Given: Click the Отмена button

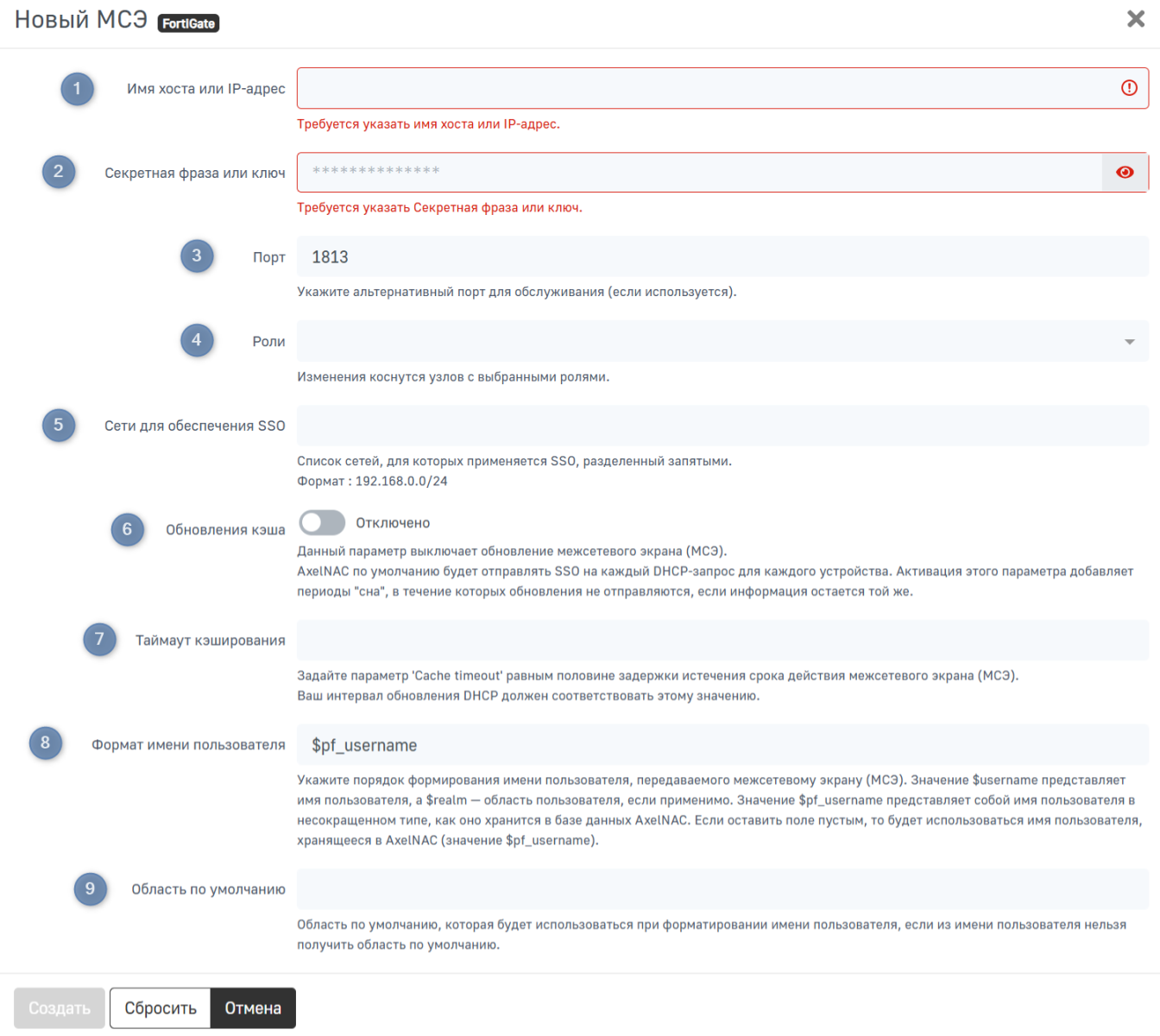Looking at the screenshot, I should (253, 1008).
